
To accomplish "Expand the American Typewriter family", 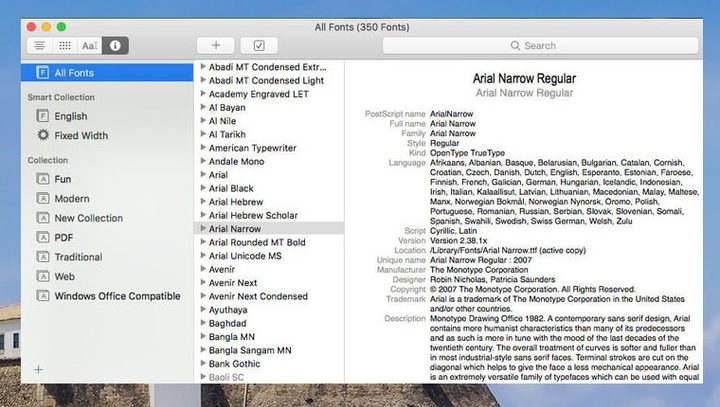I will point(203,147).
